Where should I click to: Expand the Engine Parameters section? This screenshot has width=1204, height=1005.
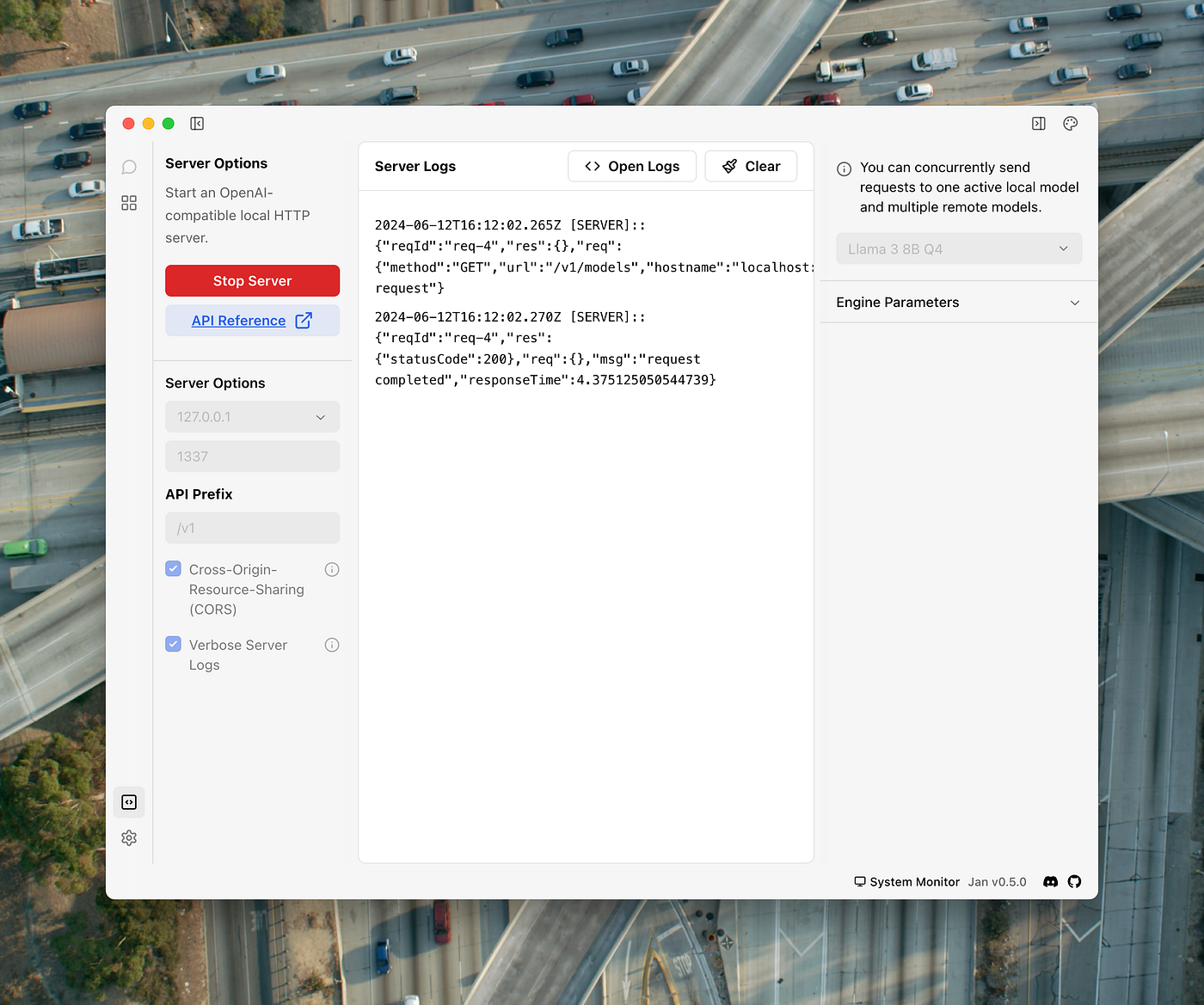[x=959, y=303]
